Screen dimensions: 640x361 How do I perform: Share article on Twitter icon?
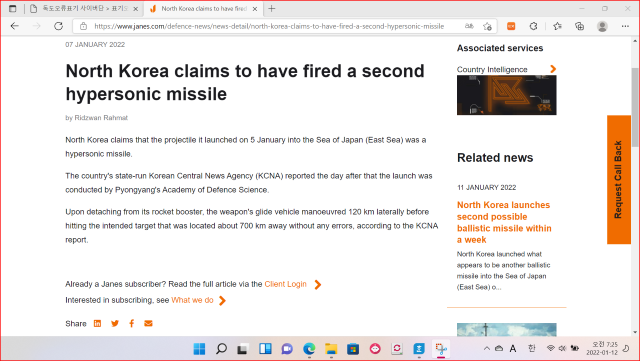(x=115, y=323)
